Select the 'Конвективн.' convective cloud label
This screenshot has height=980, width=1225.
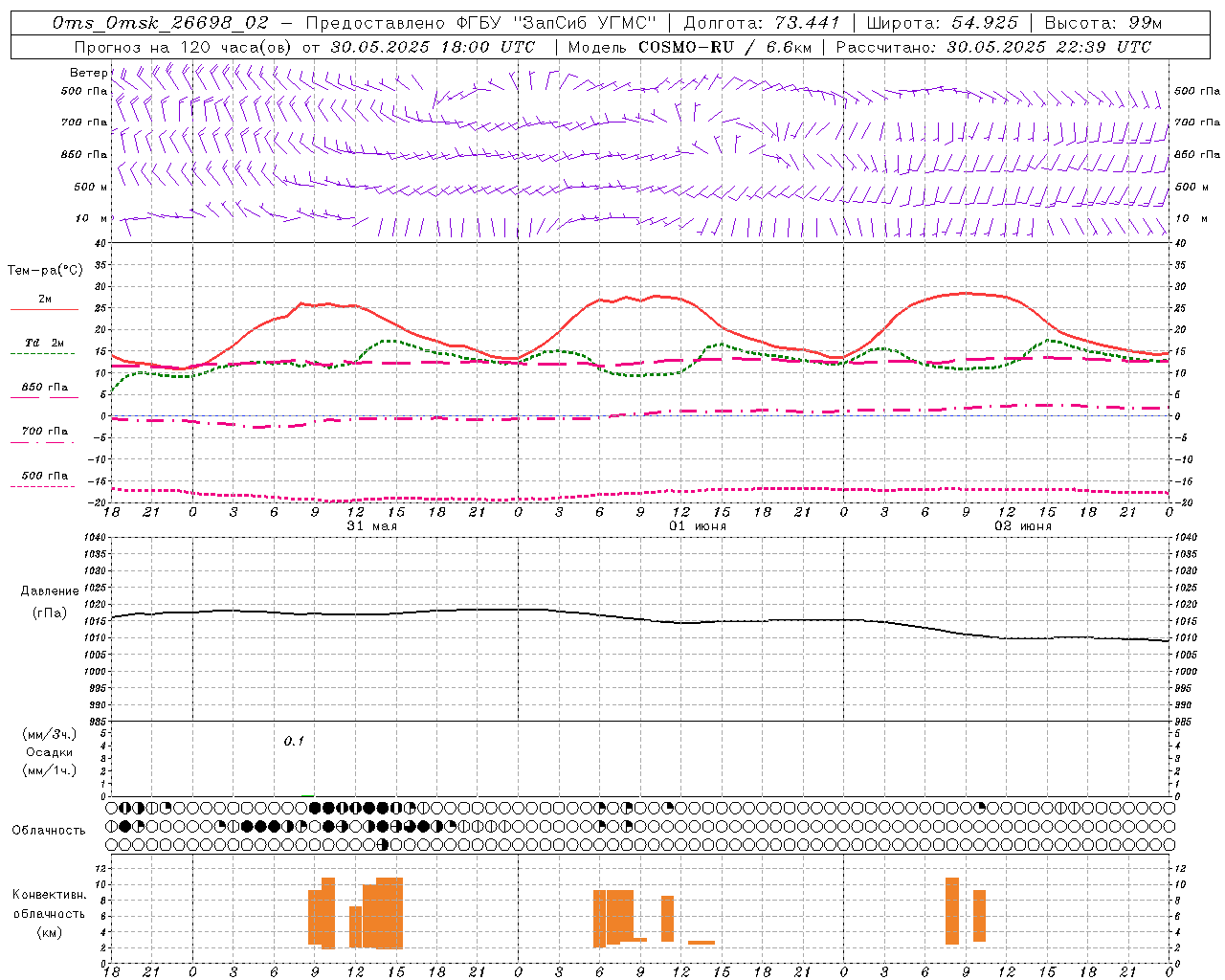point(50,895)
